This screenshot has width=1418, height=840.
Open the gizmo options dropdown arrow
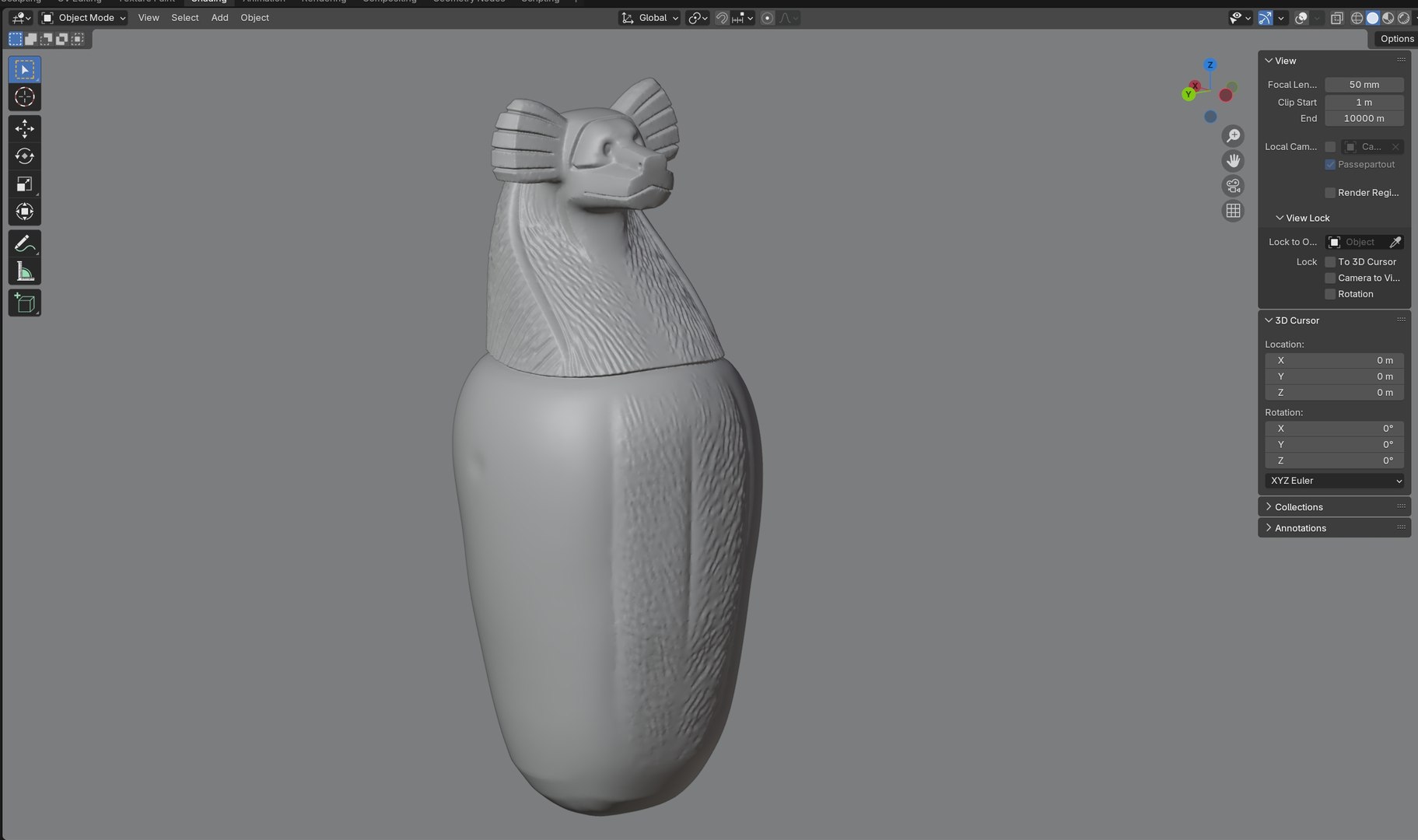pyautogui.click(x=1281, y=18)
